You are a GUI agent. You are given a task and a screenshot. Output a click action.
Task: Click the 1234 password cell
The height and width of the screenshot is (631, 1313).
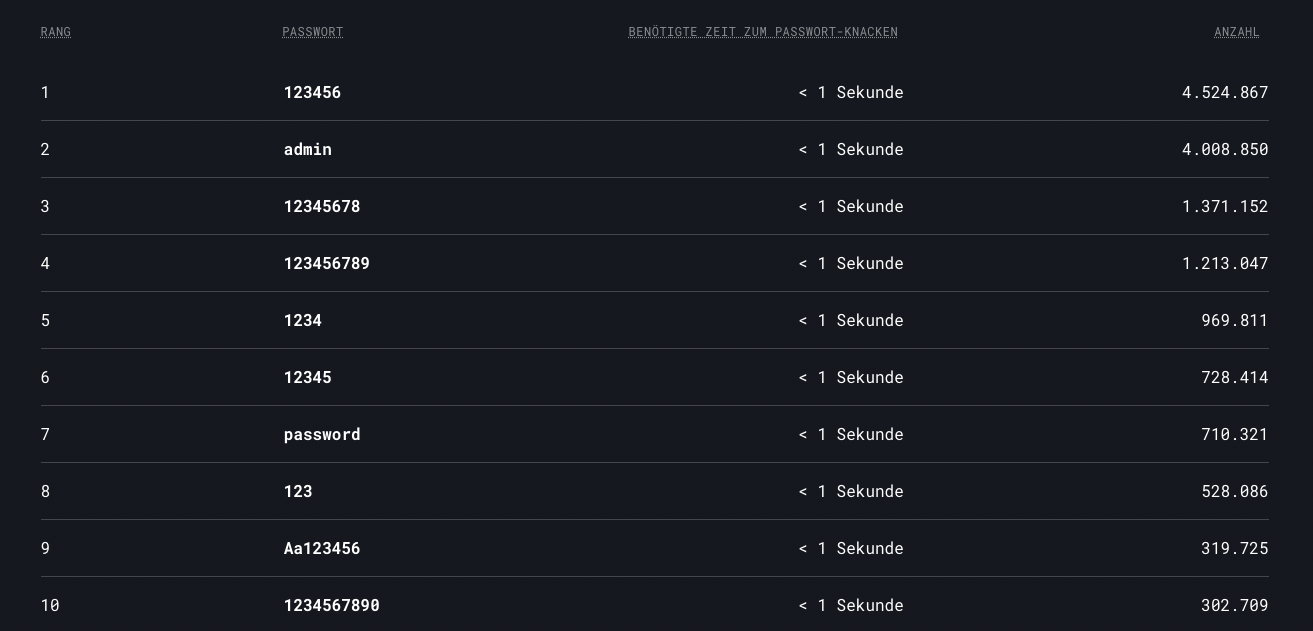(x=303, y=320)
